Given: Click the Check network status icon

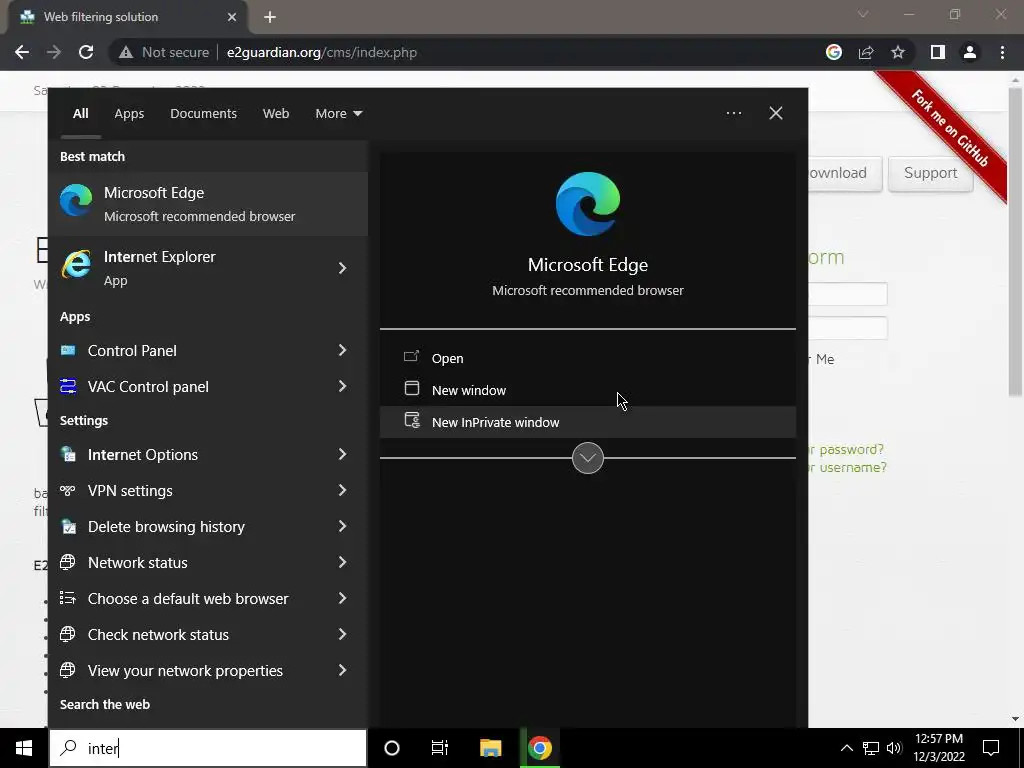Looking at the screenshot, I should pyautogui.click(x=68, y=634).
